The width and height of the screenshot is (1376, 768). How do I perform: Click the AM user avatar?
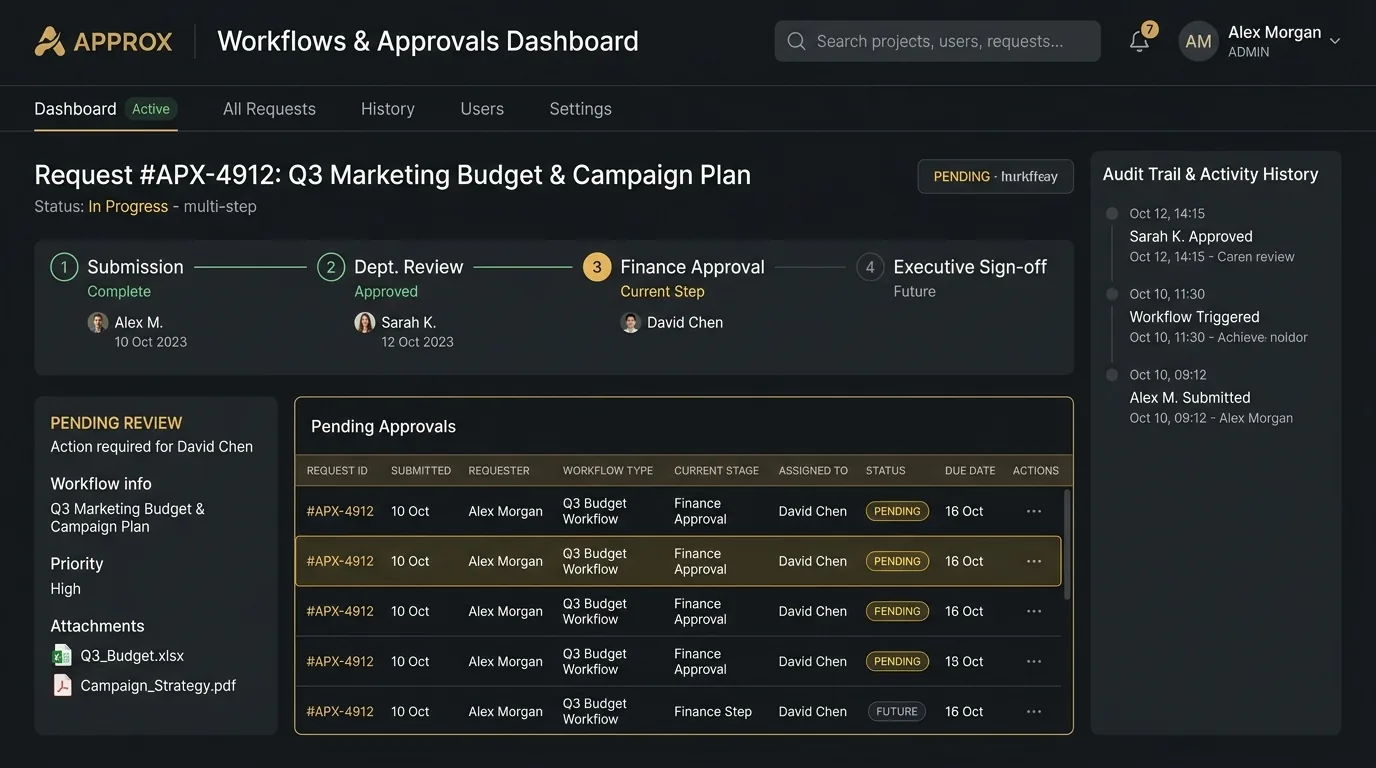pyautogui.click(x=1198, y=41)
